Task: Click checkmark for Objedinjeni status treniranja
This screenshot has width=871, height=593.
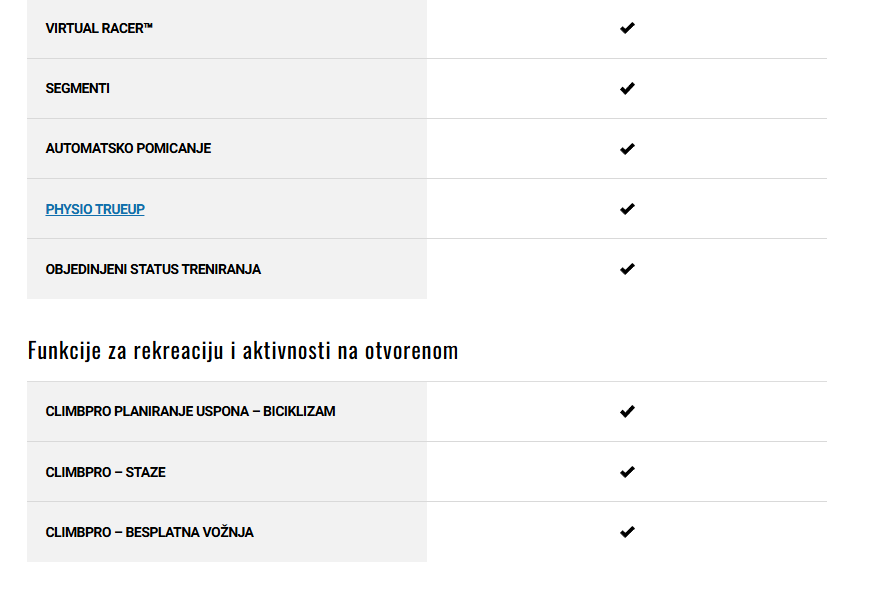Action: [627, 269]
